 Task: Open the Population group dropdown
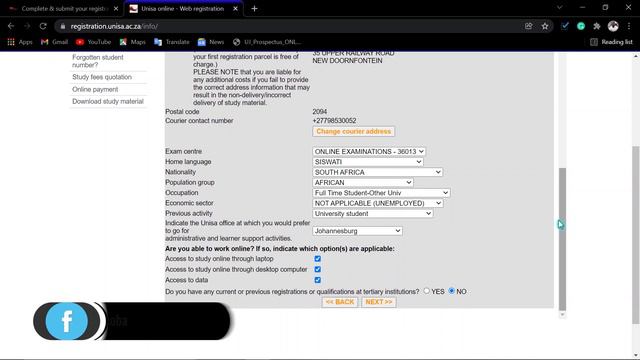point(363,182)
